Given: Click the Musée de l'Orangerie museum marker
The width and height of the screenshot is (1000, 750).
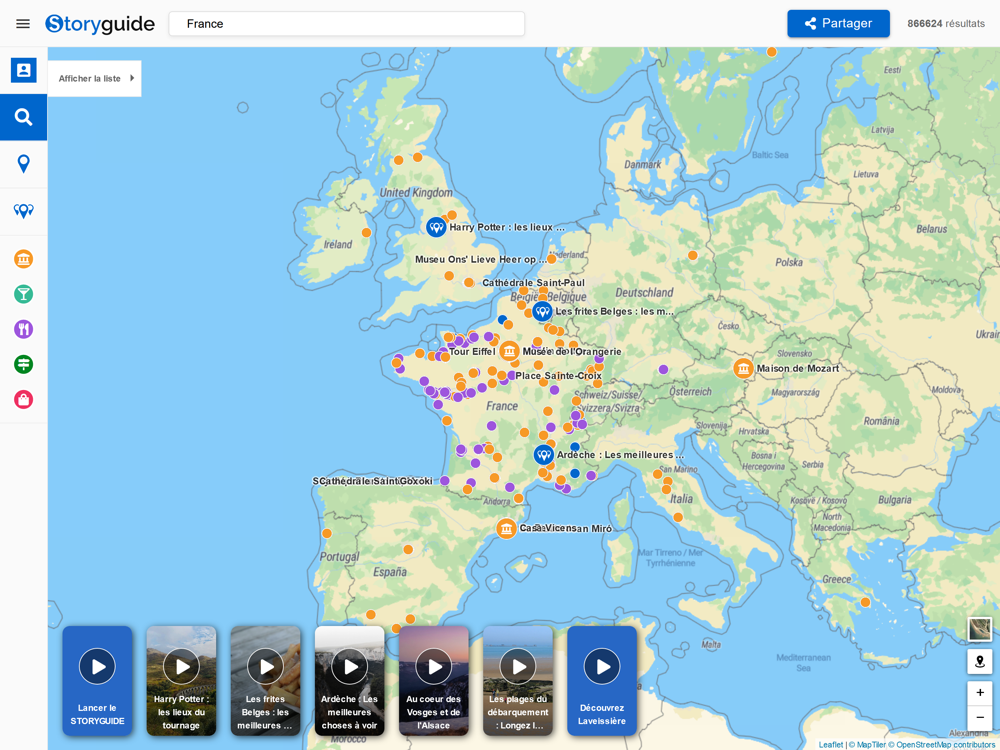Looking at the screenshot, I should tap(509, 351).
